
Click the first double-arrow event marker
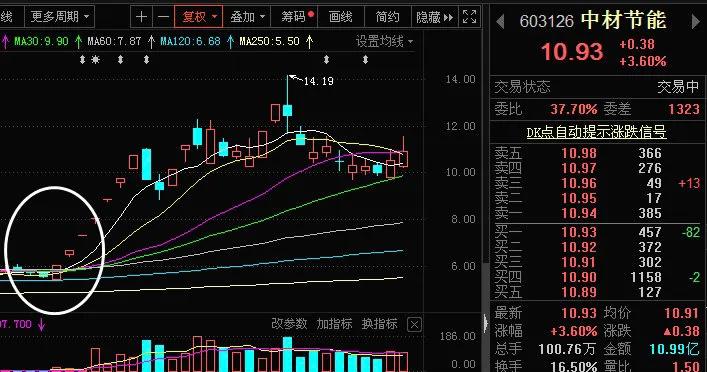83,60
